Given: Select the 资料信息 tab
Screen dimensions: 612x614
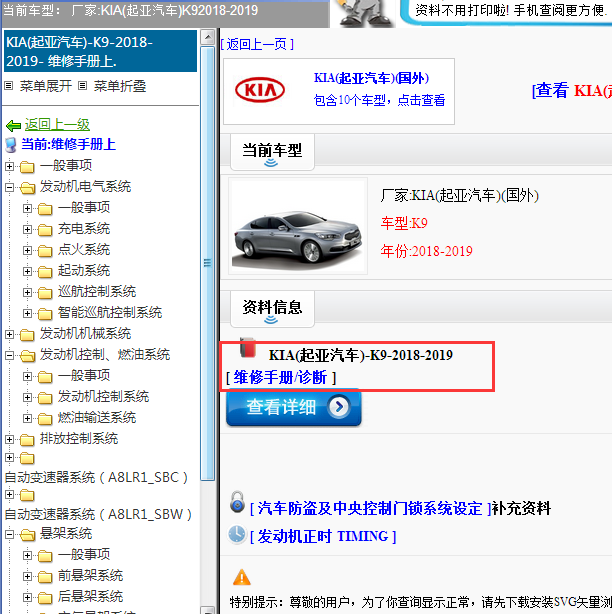Looking at the screenshot, I should coord(272,309).
